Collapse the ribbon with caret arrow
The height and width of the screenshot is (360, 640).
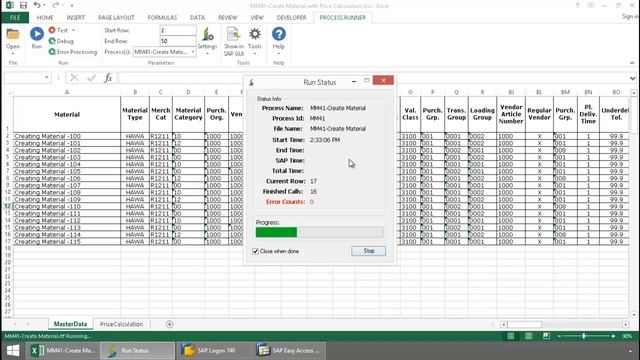pos(632,63)
